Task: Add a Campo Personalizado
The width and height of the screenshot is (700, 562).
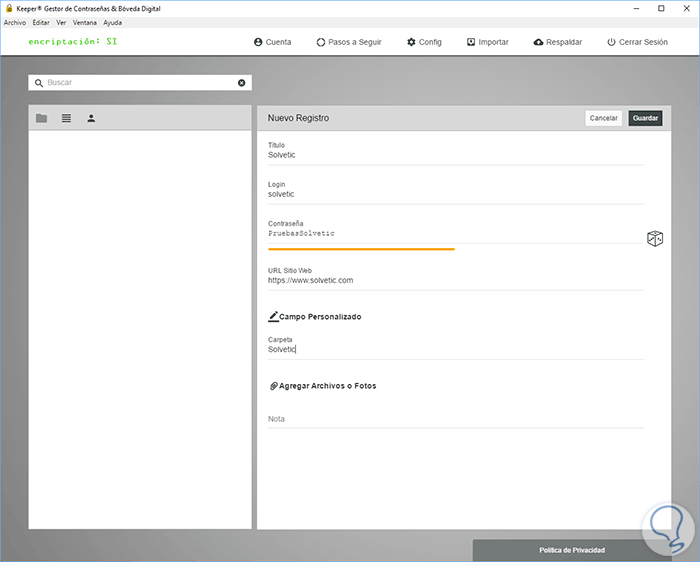Action: pyautogui.click(x=315, y=316)
